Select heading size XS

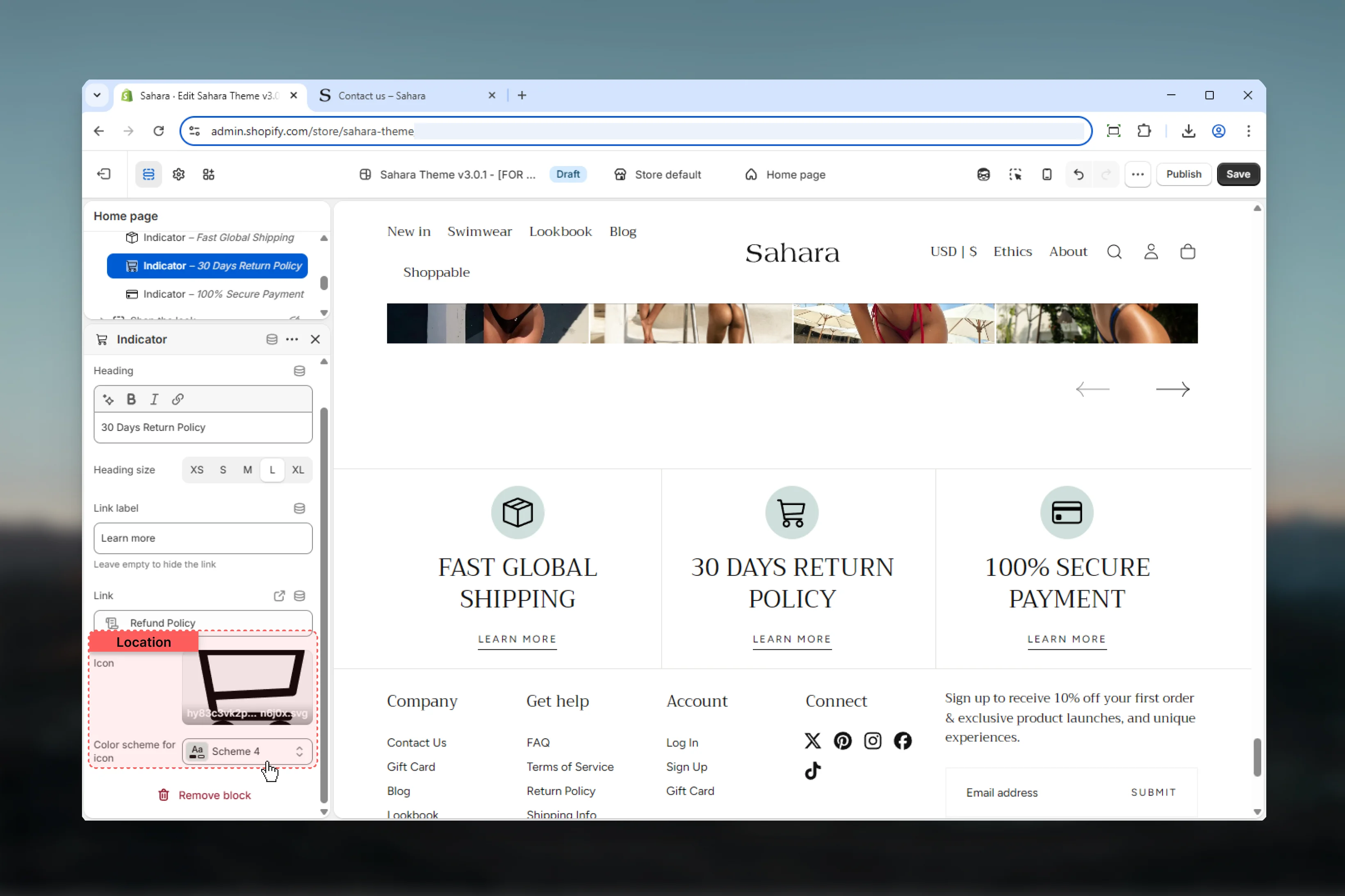[x=197, y=470]
